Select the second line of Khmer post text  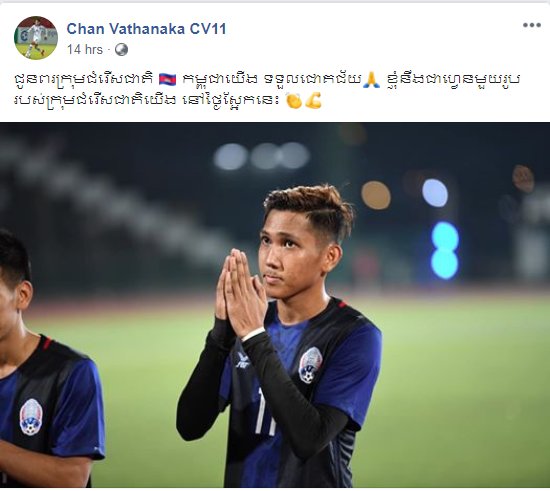click(168, 101)
